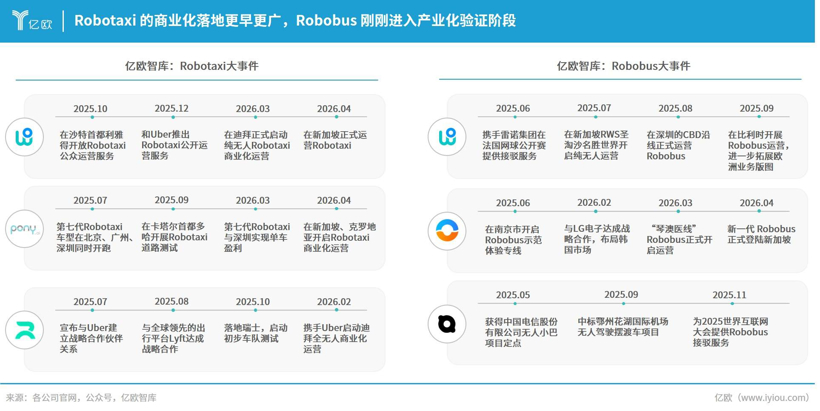
Task: Click text '在新加坡正式运营Robotaxi'
Action: [335, 140]
